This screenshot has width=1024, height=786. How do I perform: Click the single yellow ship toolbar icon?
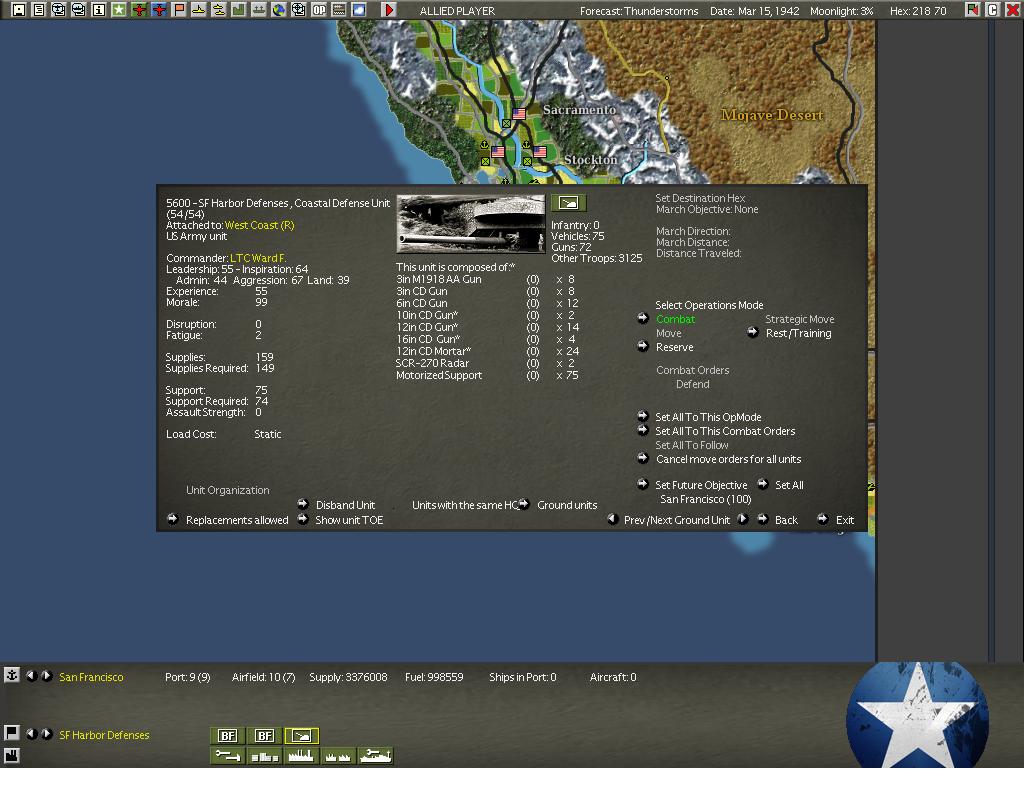click(199, 10)
